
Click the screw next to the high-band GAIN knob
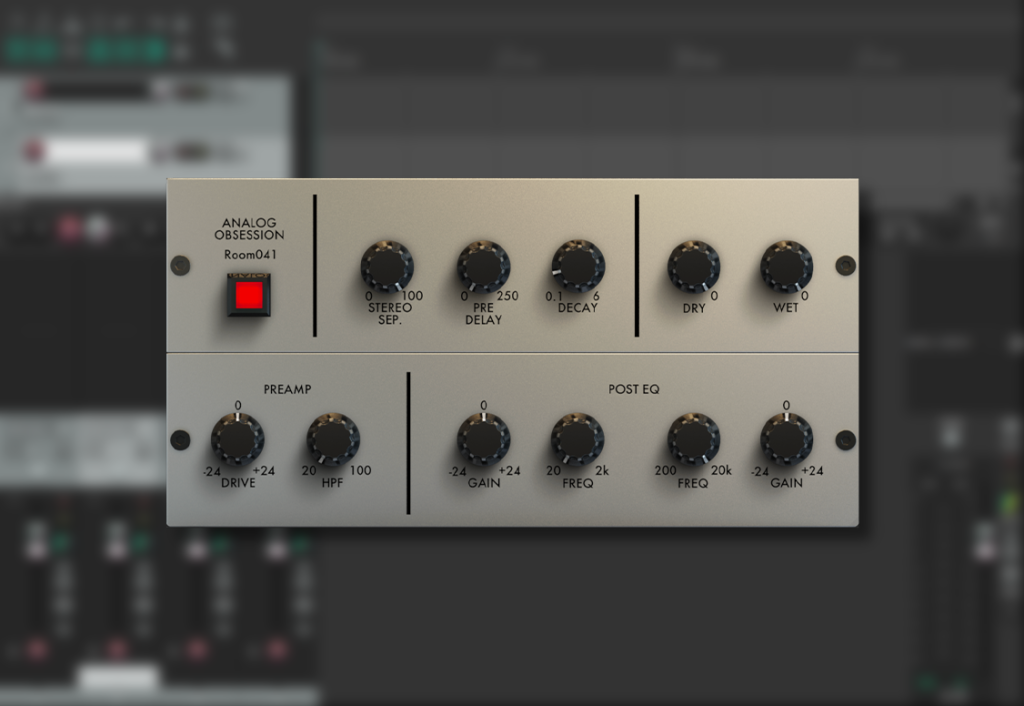tap(845, 440)
